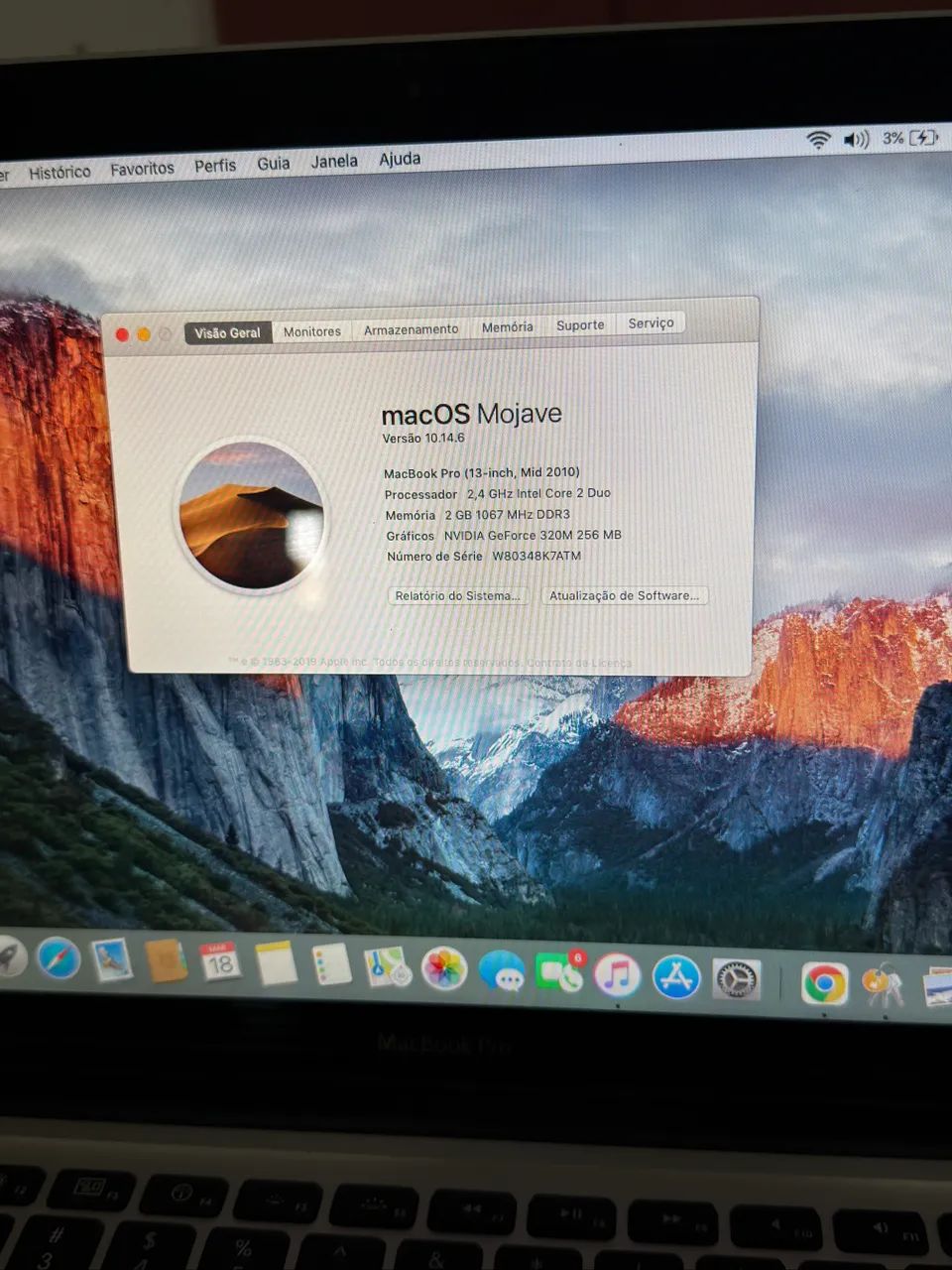952x1270 pixels.
Task: Click the MacBook Pro (13-inch, Mid 2010) text
Action: [482, 473]
